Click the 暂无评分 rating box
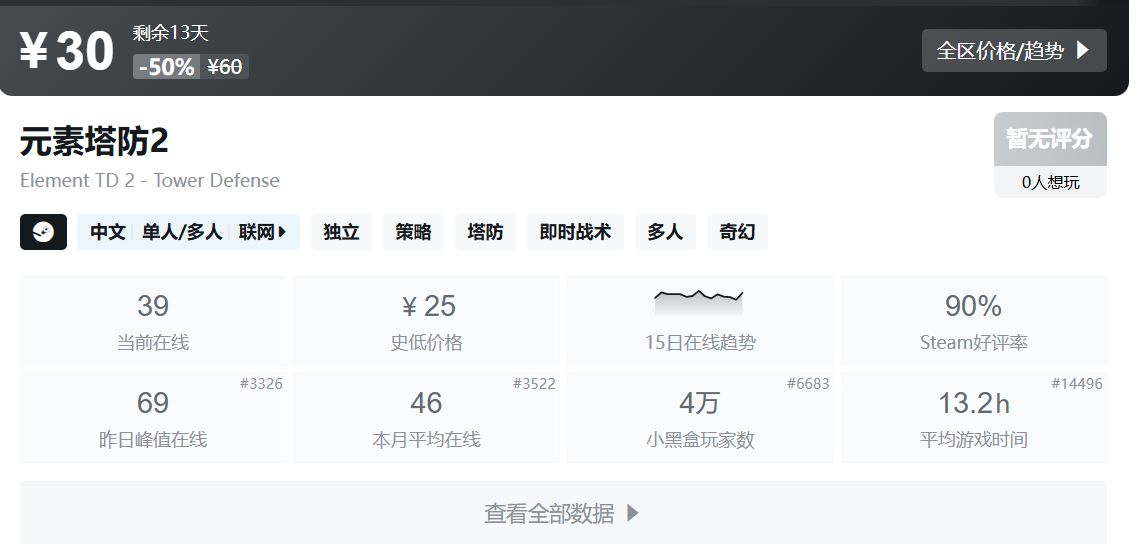 (x=1050, y=139)
